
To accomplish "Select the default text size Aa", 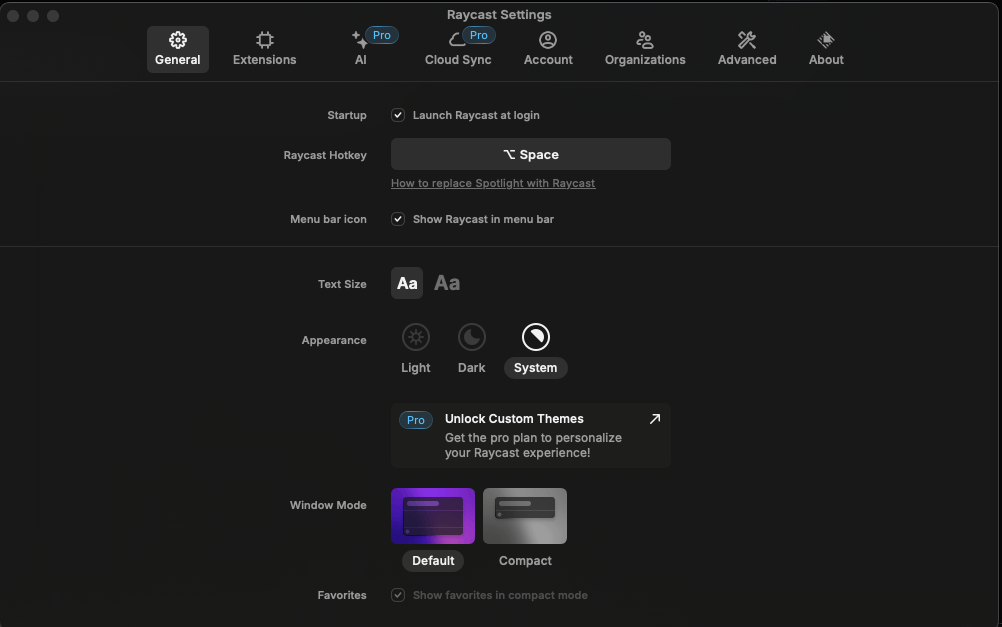I will pyautogui.click(x=407, y=283).
